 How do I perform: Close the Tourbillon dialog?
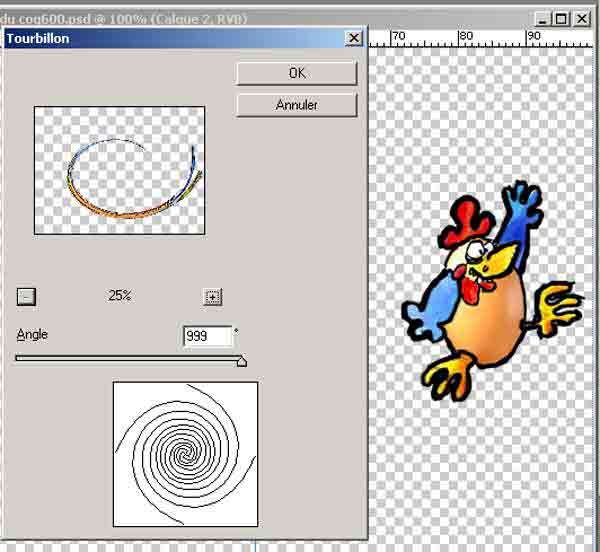[x=354, y=38]
